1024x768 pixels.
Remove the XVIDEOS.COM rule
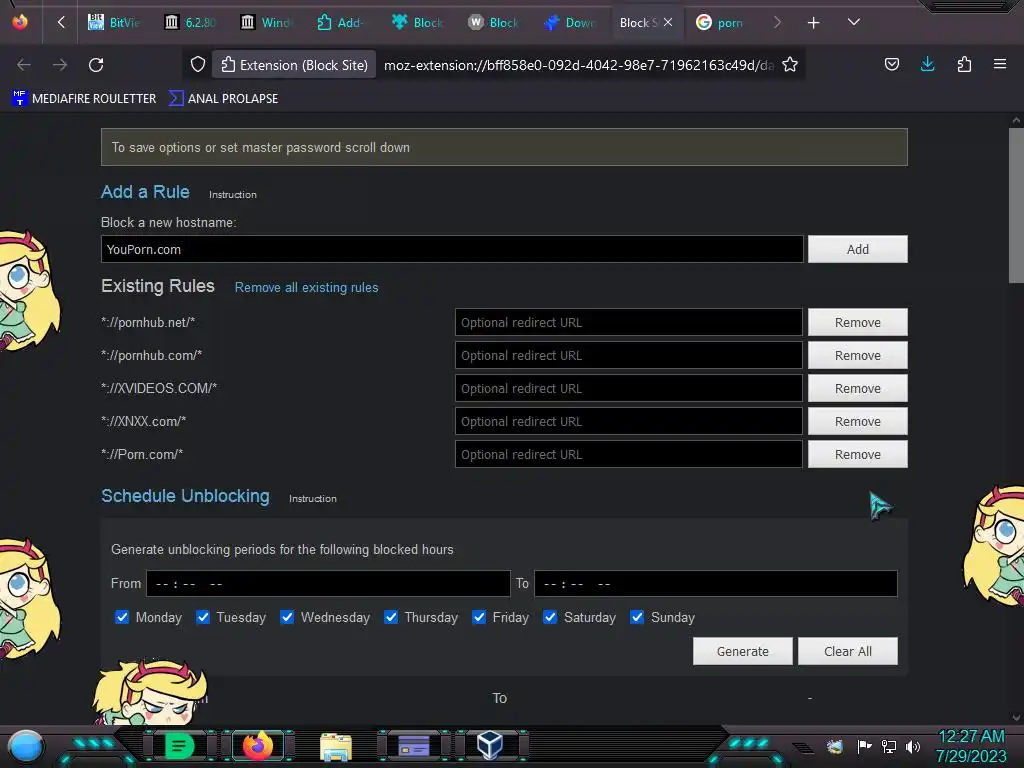click(x=857, y=389)
